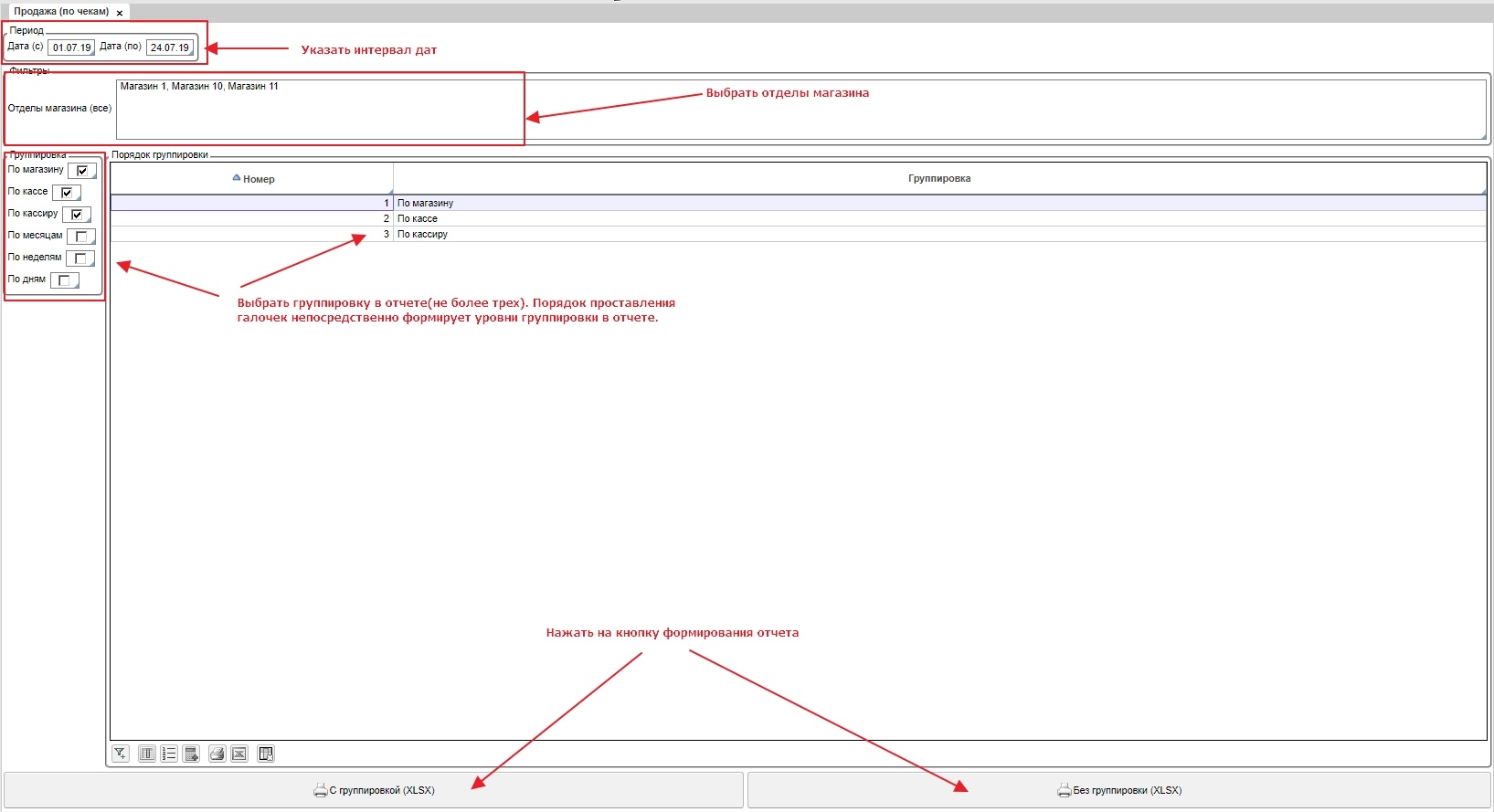Click the printer icon in grid toolbar
Image resolution: width=1494 pixels, height=812 pixels.
217,754
